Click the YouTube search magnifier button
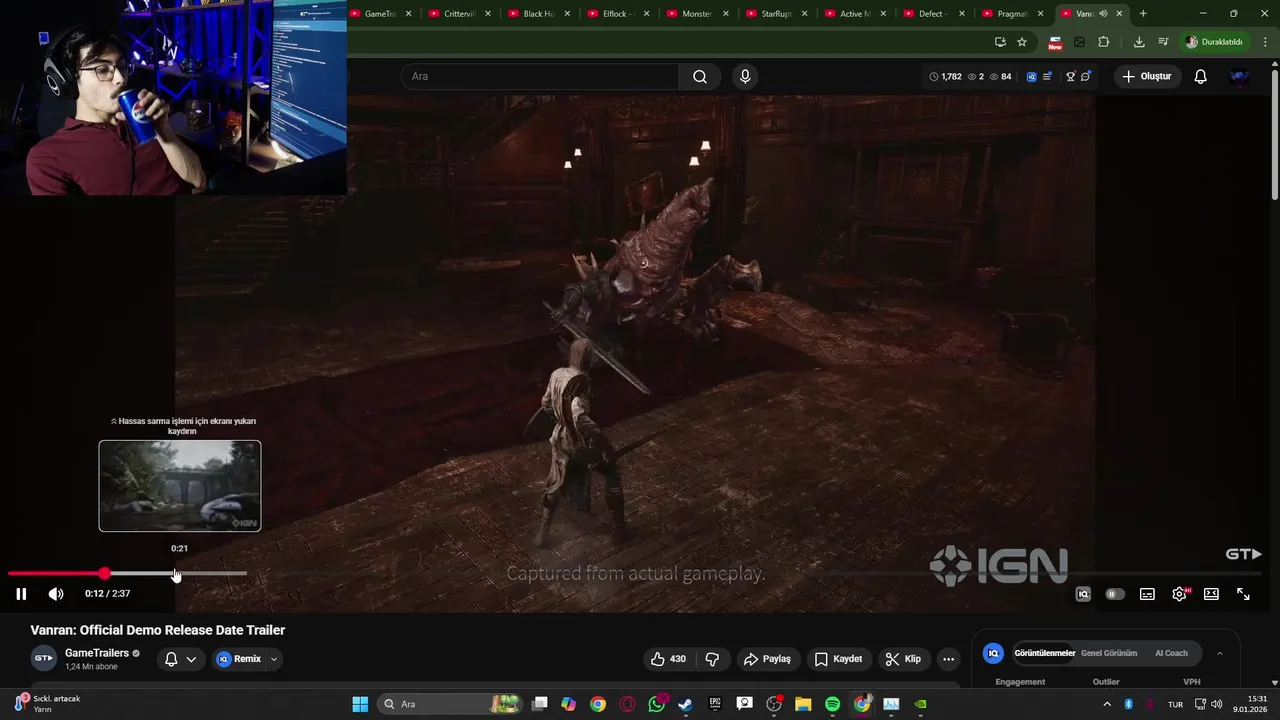This screenshot has width=1280, height=720. click(x=700, y=77)
